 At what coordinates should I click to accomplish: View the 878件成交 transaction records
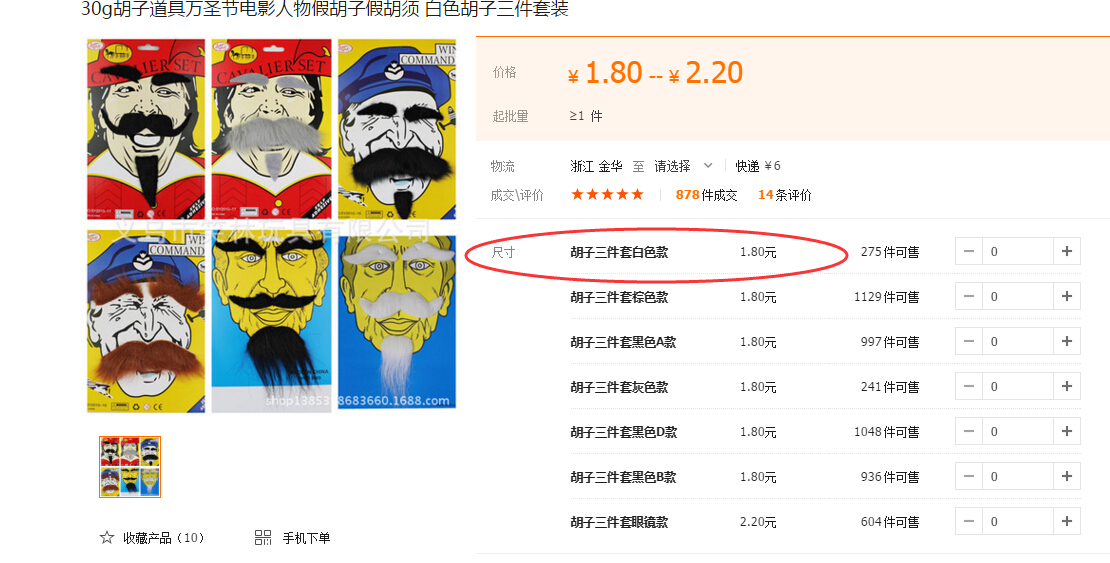pyautogui.click(x=706, y=195)
